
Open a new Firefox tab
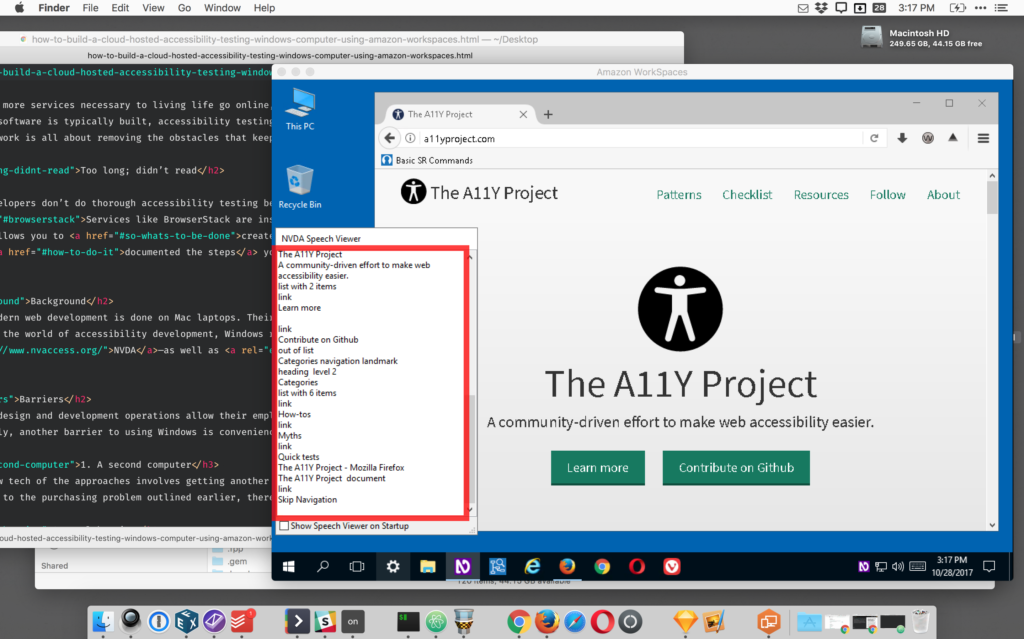(x=548, y=114)
